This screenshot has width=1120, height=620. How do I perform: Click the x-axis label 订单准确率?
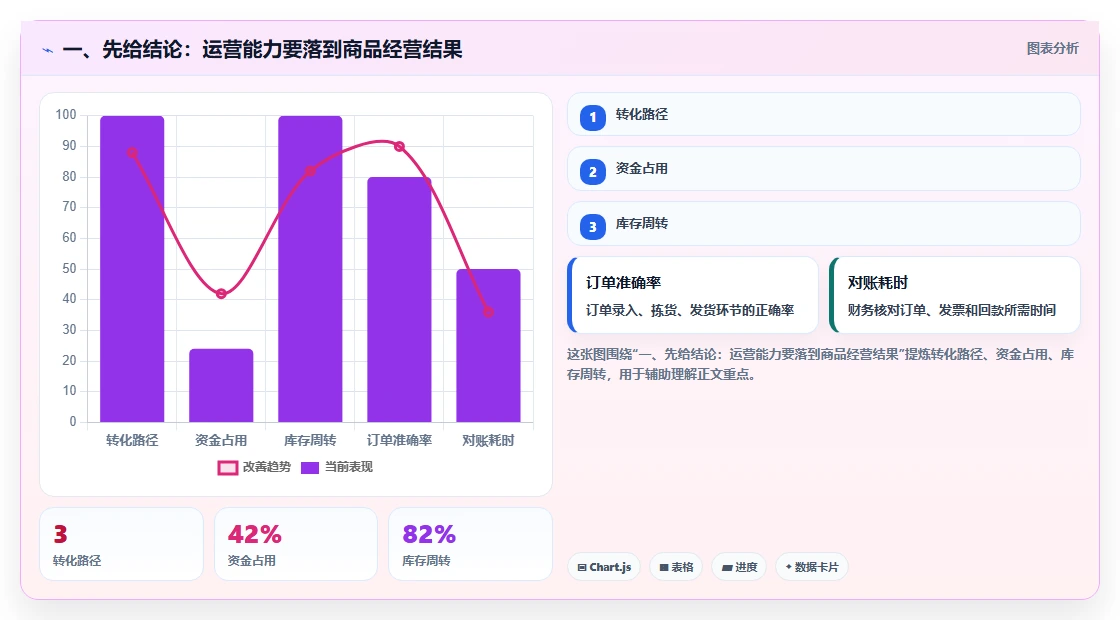pyautogui.click(x=399, y=441)
